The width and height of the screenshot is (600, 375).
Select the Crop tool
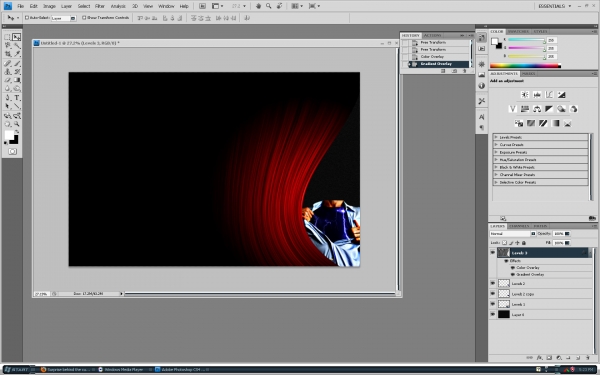tap(7, 54)
